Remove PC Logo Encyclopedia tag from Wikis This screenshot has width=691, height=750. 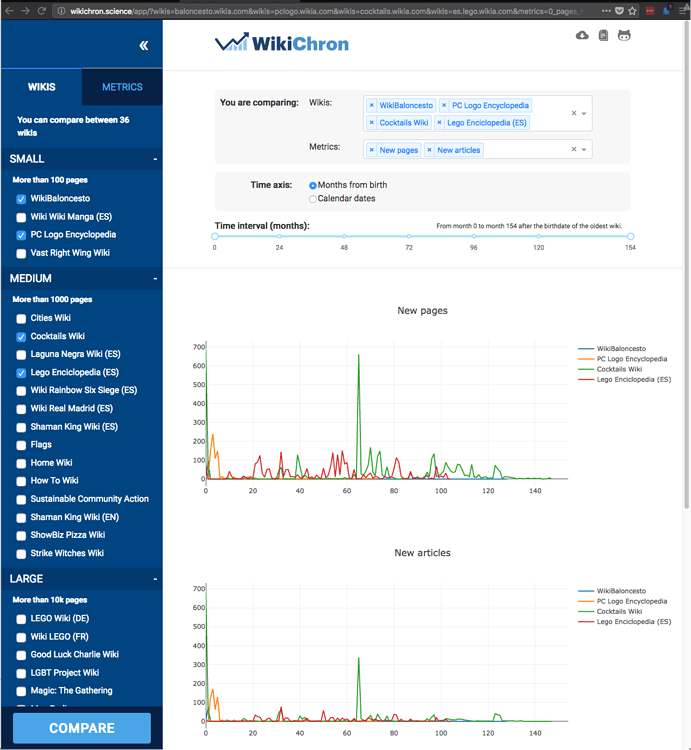444,105
